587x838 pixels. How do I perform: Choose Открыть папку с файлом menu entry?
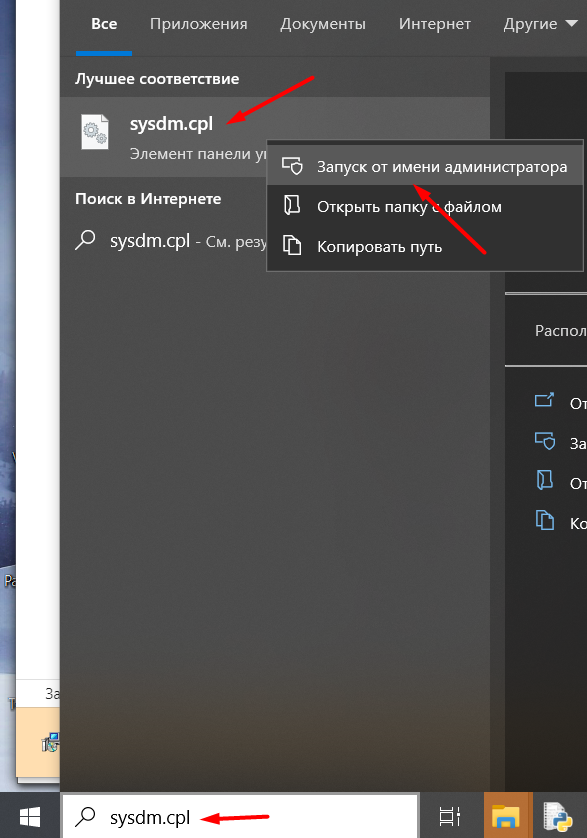point(425,206)
